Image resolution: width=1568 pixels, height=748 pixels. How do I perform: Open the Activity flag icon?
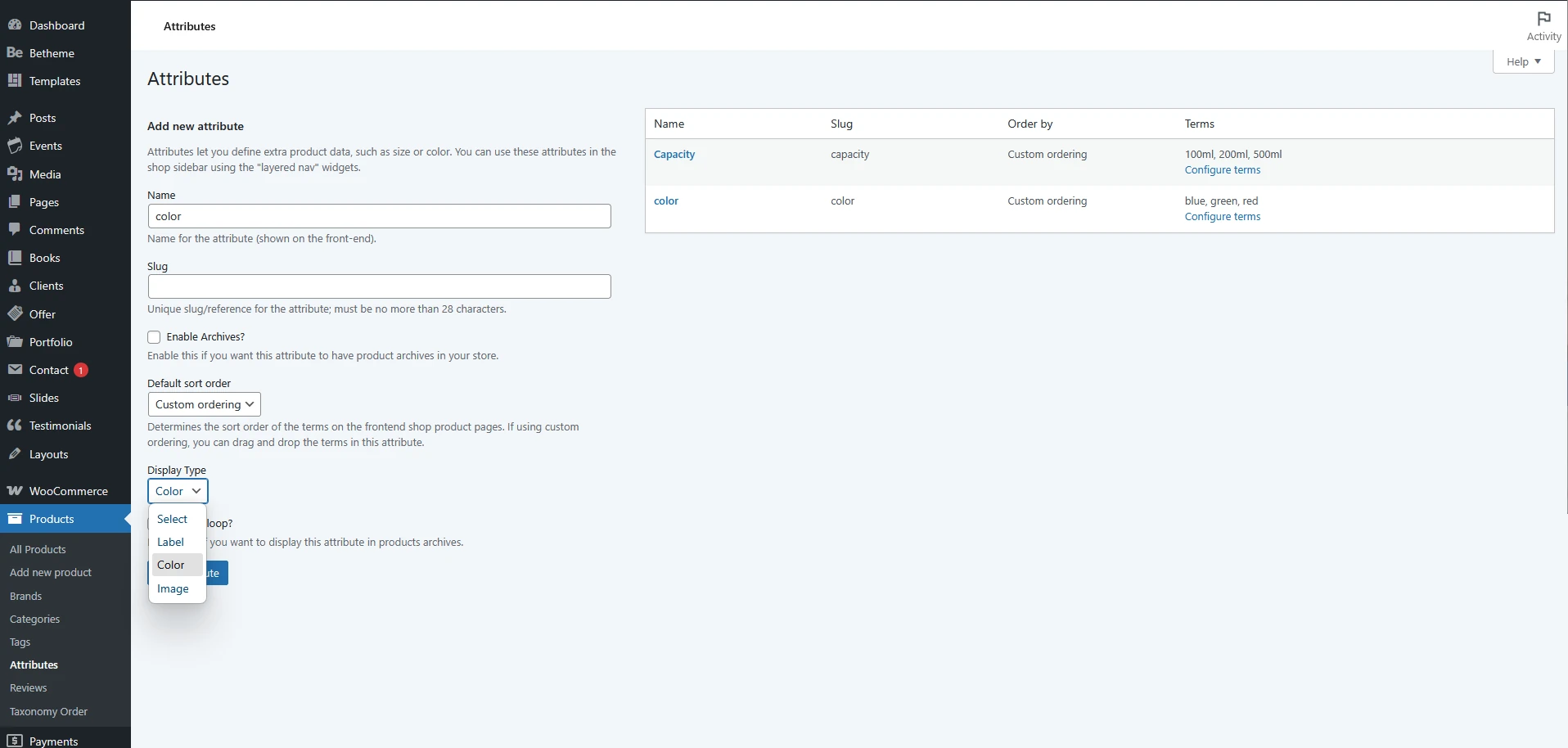pos(1543,19)
